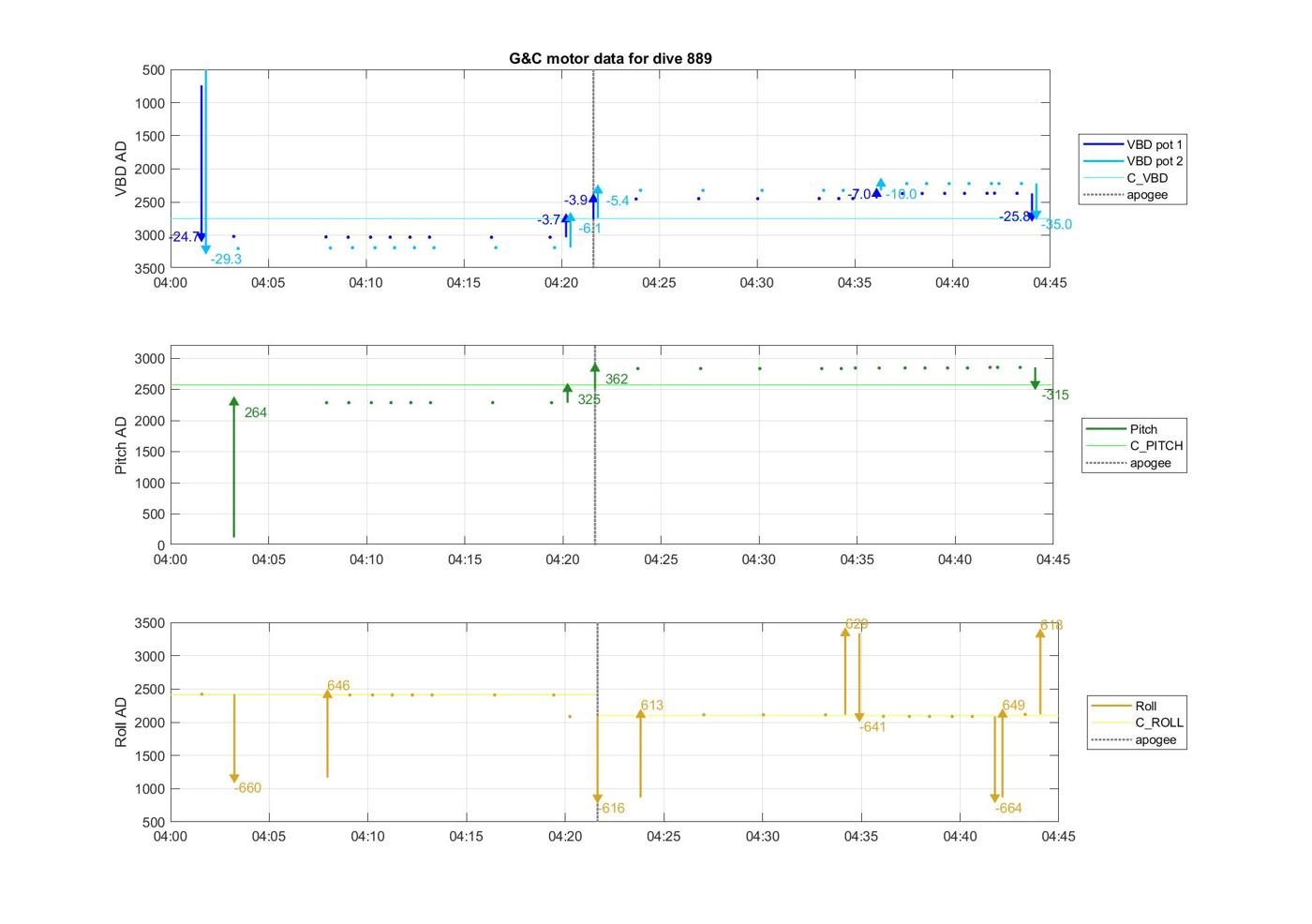Select the "-5.4" VBD data label

(618, 201)
